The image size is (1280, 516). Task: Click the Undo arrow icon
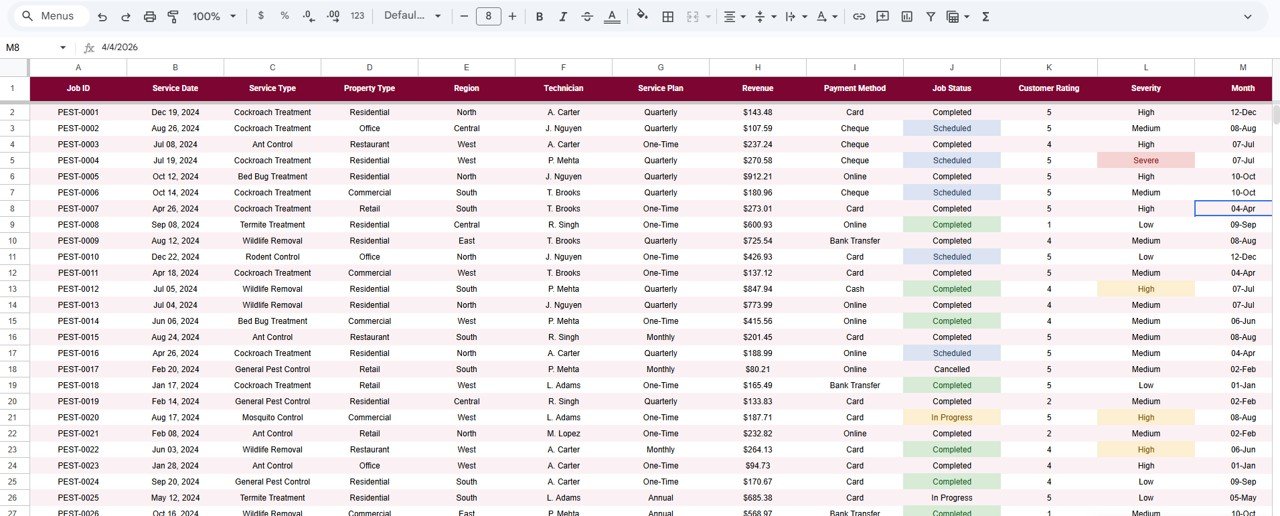pyautogui.click(x=102, y=17)
